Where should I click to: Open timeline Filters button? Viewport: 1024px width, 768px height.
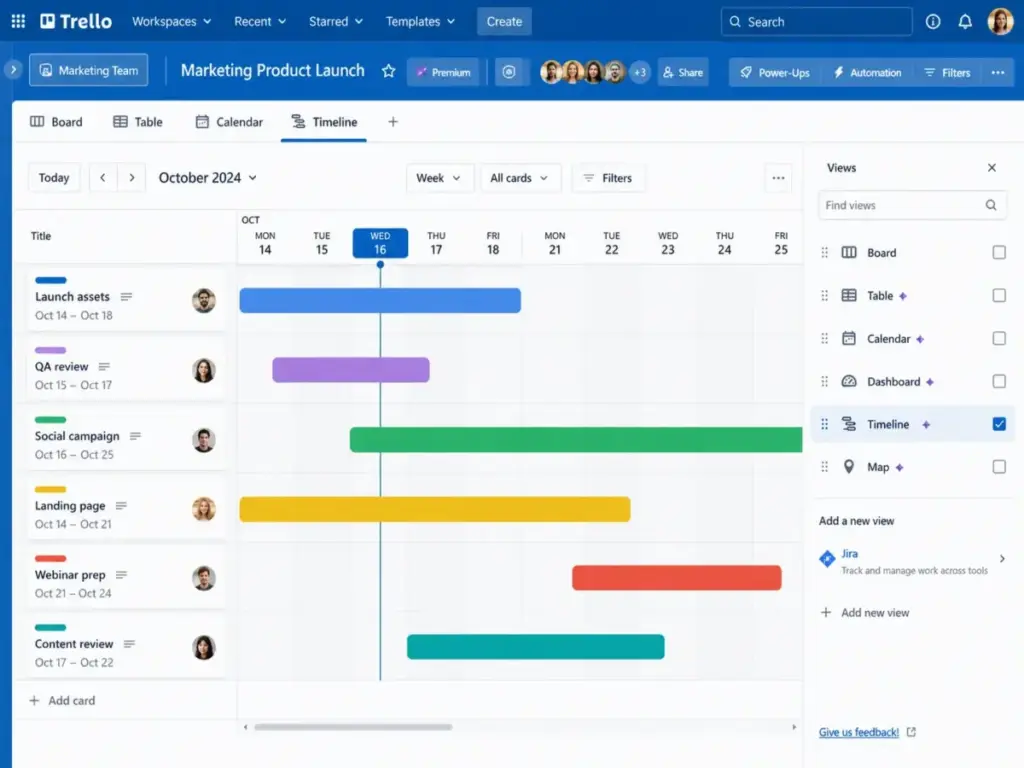608,178
